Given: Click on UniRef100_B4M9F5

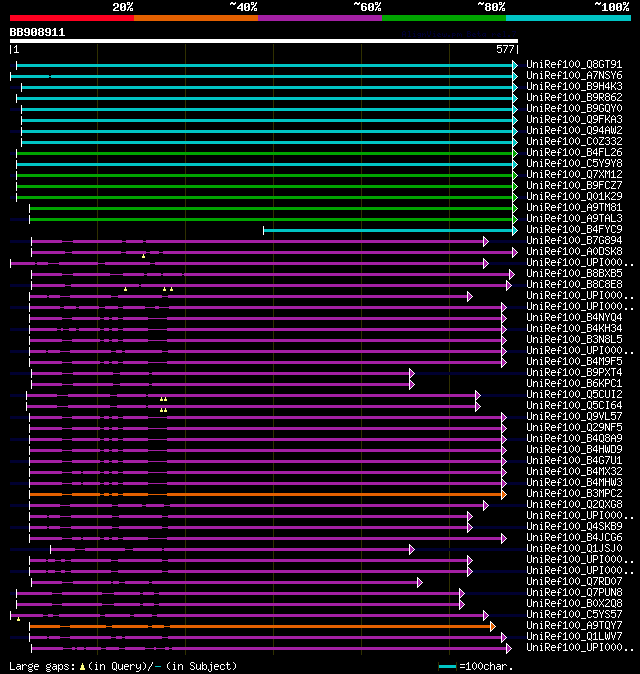Looking at the screenshot, I should (x=574, y=362).
